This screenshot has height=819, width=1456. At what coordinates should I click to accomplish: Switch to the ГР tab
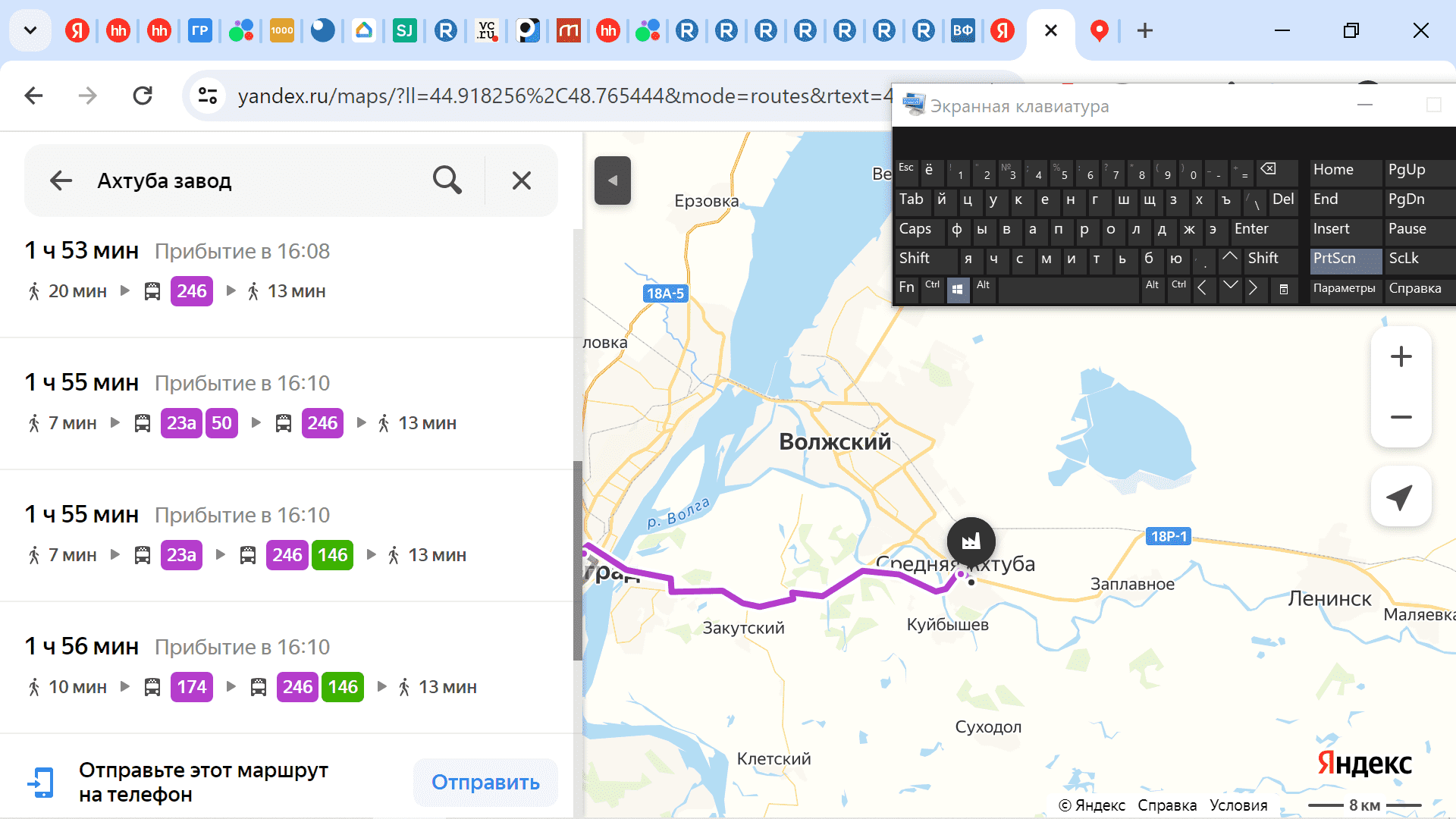click(200, 30)
